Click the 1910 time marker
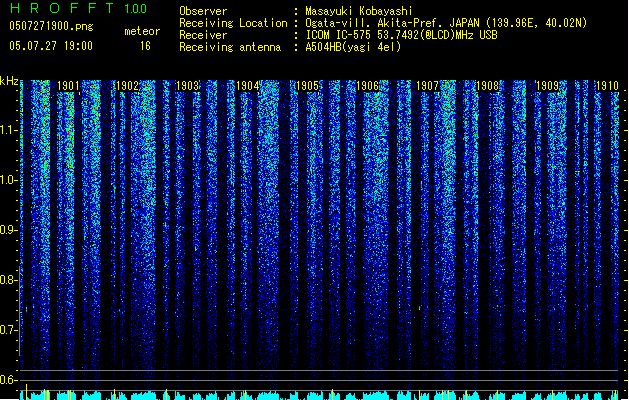 (x=607, y=86)
